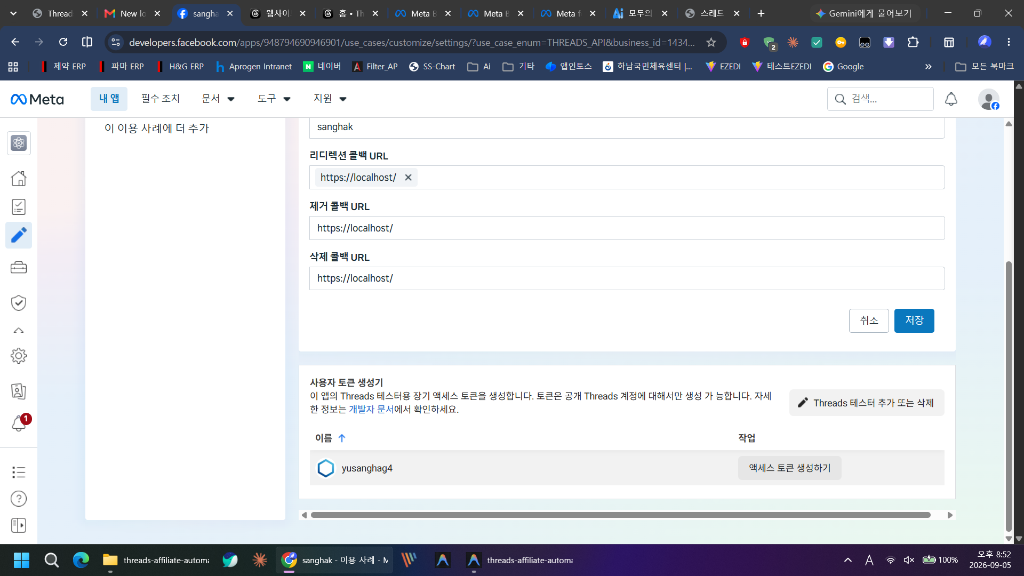Open notifications bell in Meta header
The image size is (1024, 576).
[x=951, y=99]
